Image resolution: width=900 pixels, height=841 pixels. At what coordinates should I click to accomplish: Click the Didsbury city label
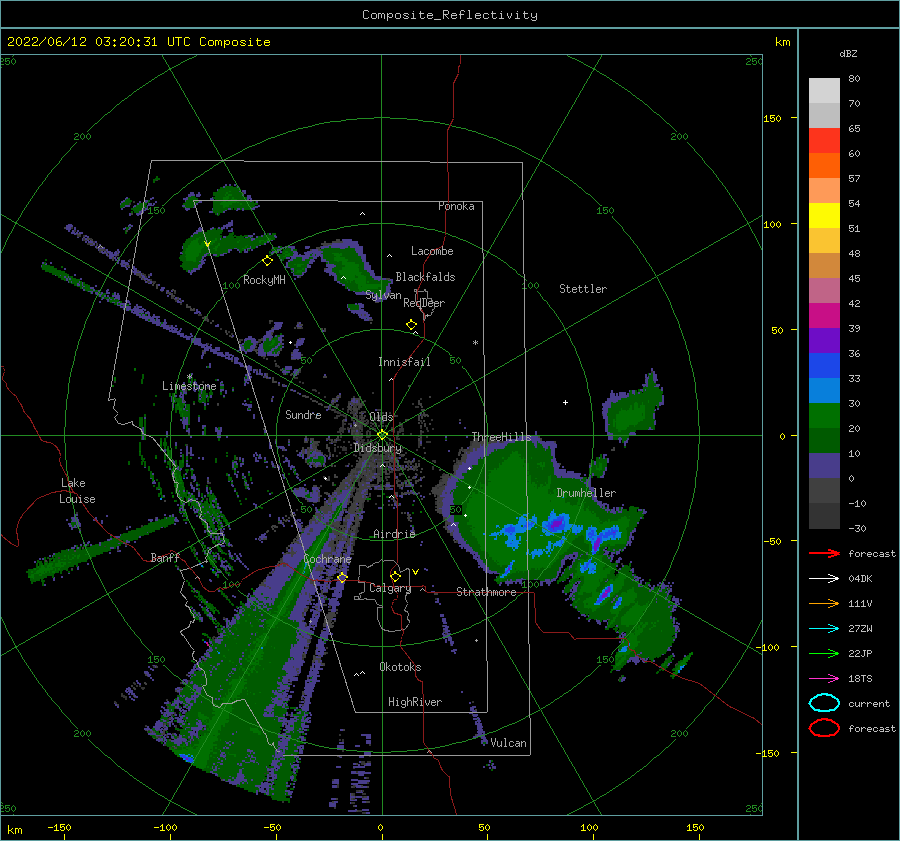click(x=377, y=448)
